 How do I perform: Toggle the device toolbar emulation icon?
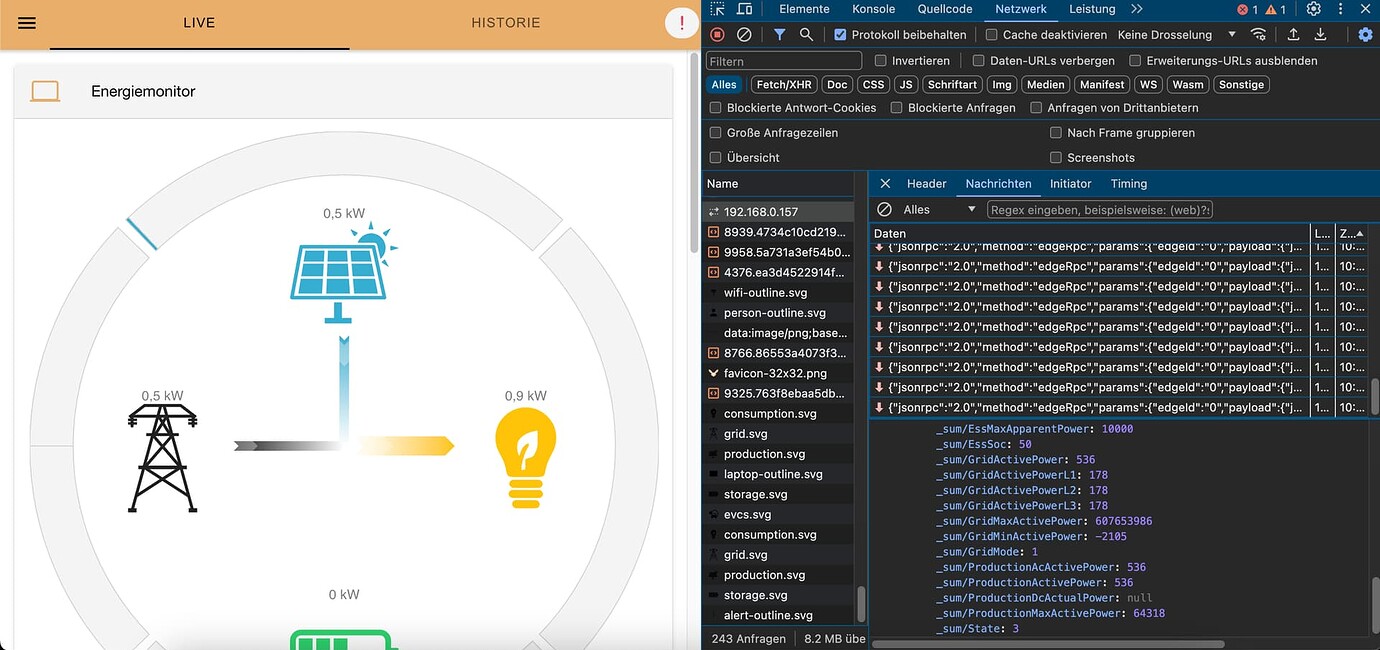(745, 9)
